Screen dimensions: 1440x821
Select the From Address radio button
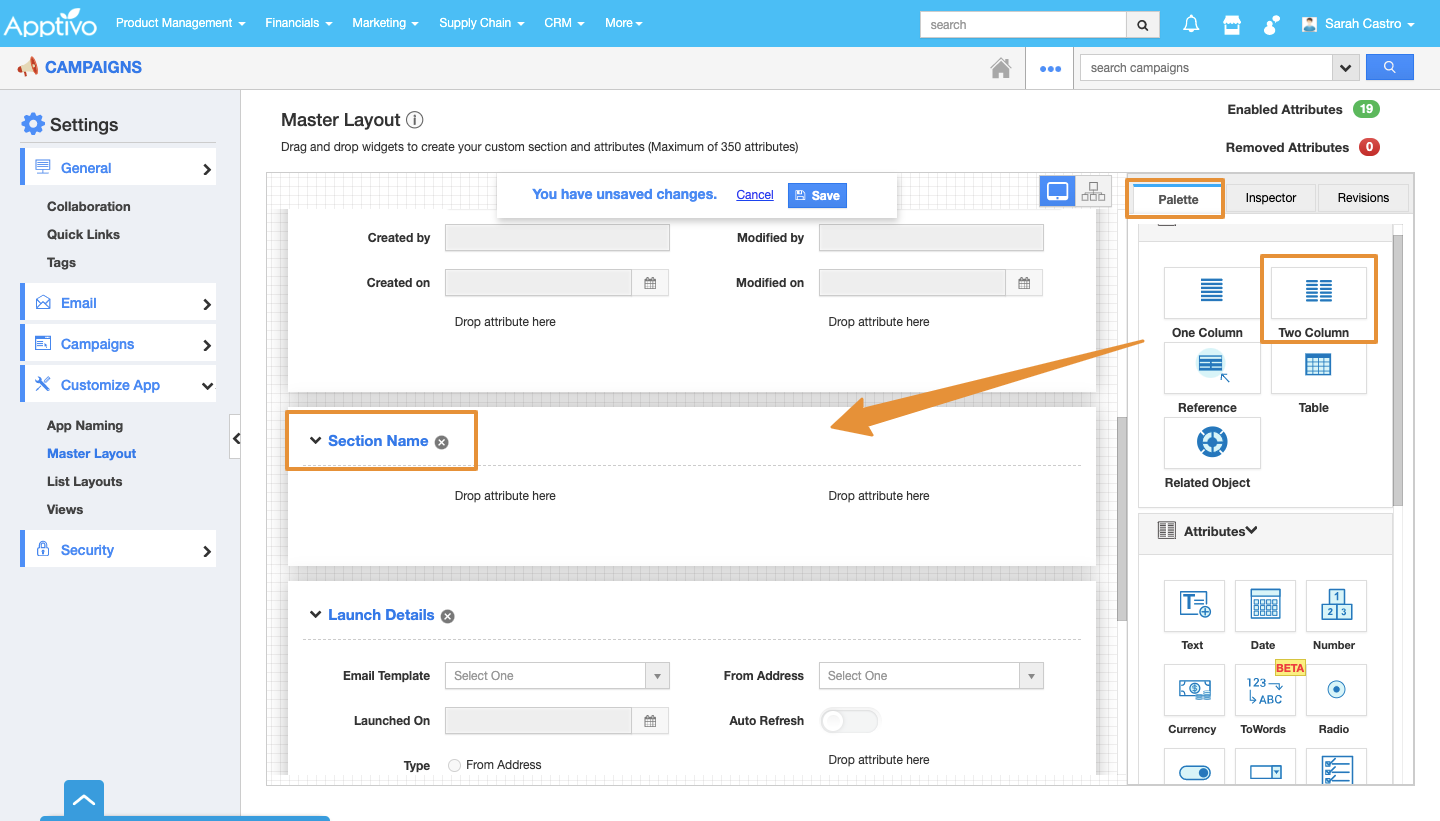tap(455, 765)
